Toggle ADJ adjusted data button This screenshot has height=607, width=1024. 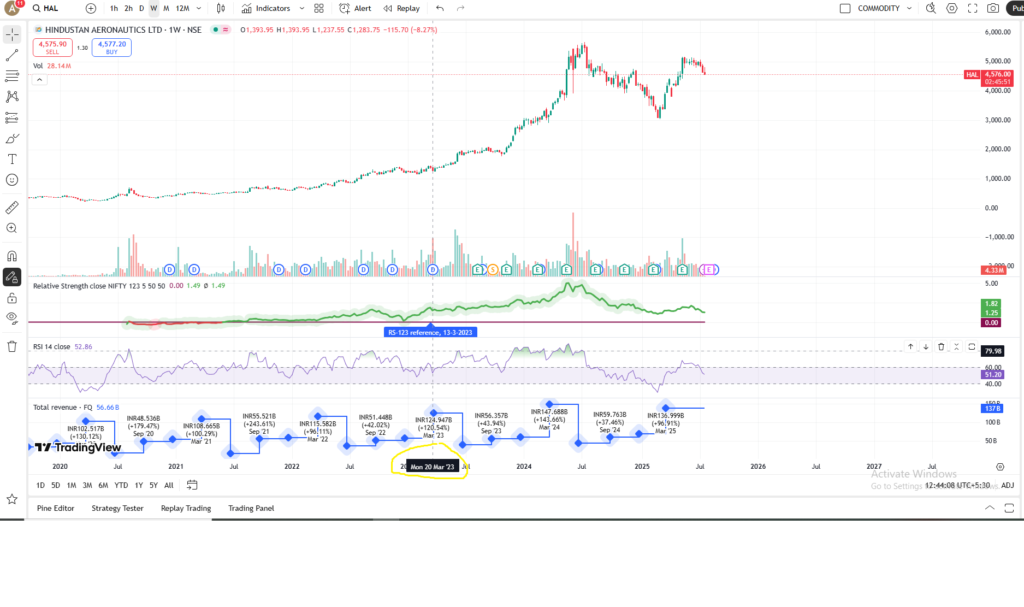[x=1008, y=485]
